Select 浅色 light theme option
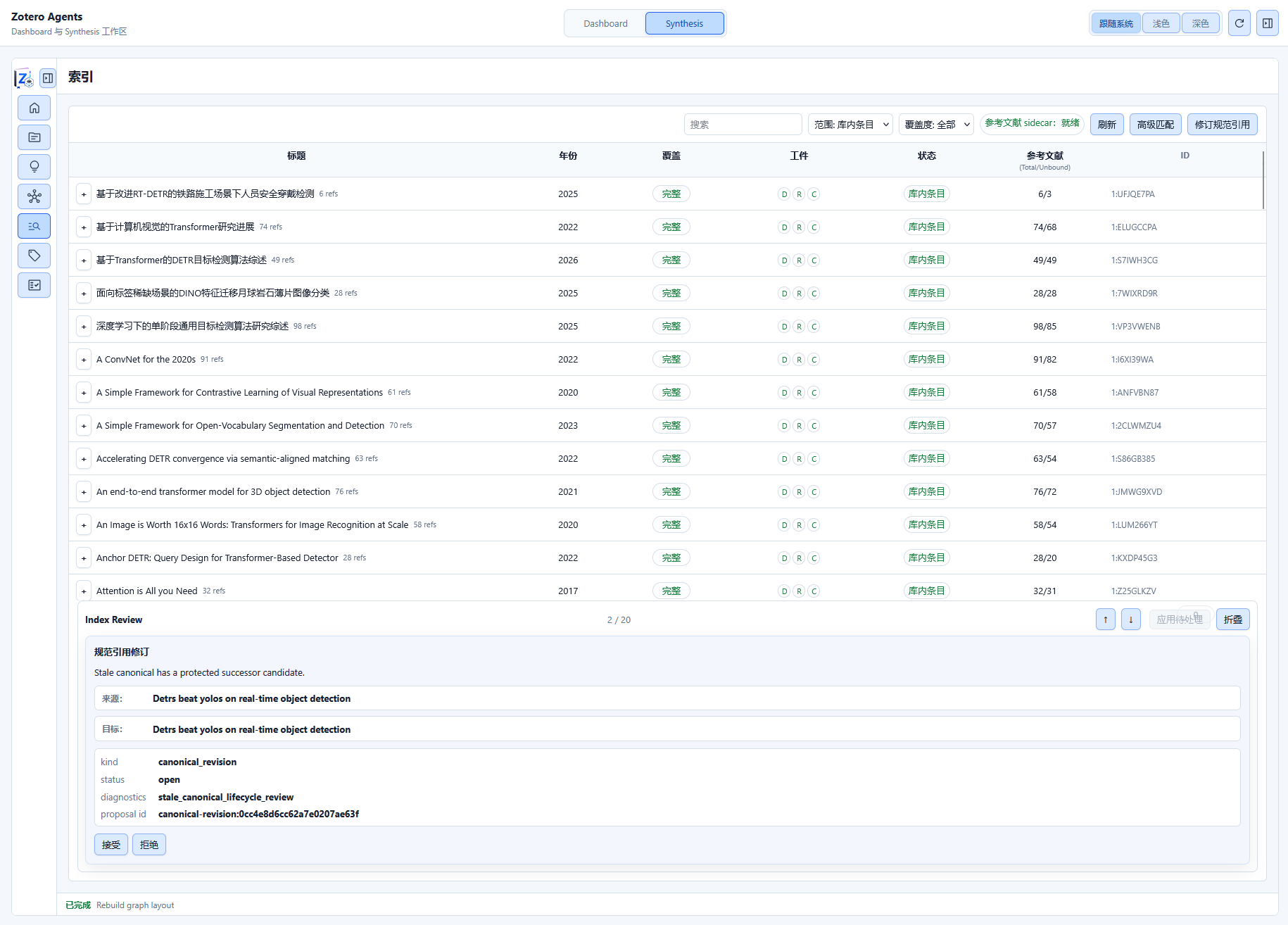The height and width of the screenshot is (925, 1288). coord(1161,23)
